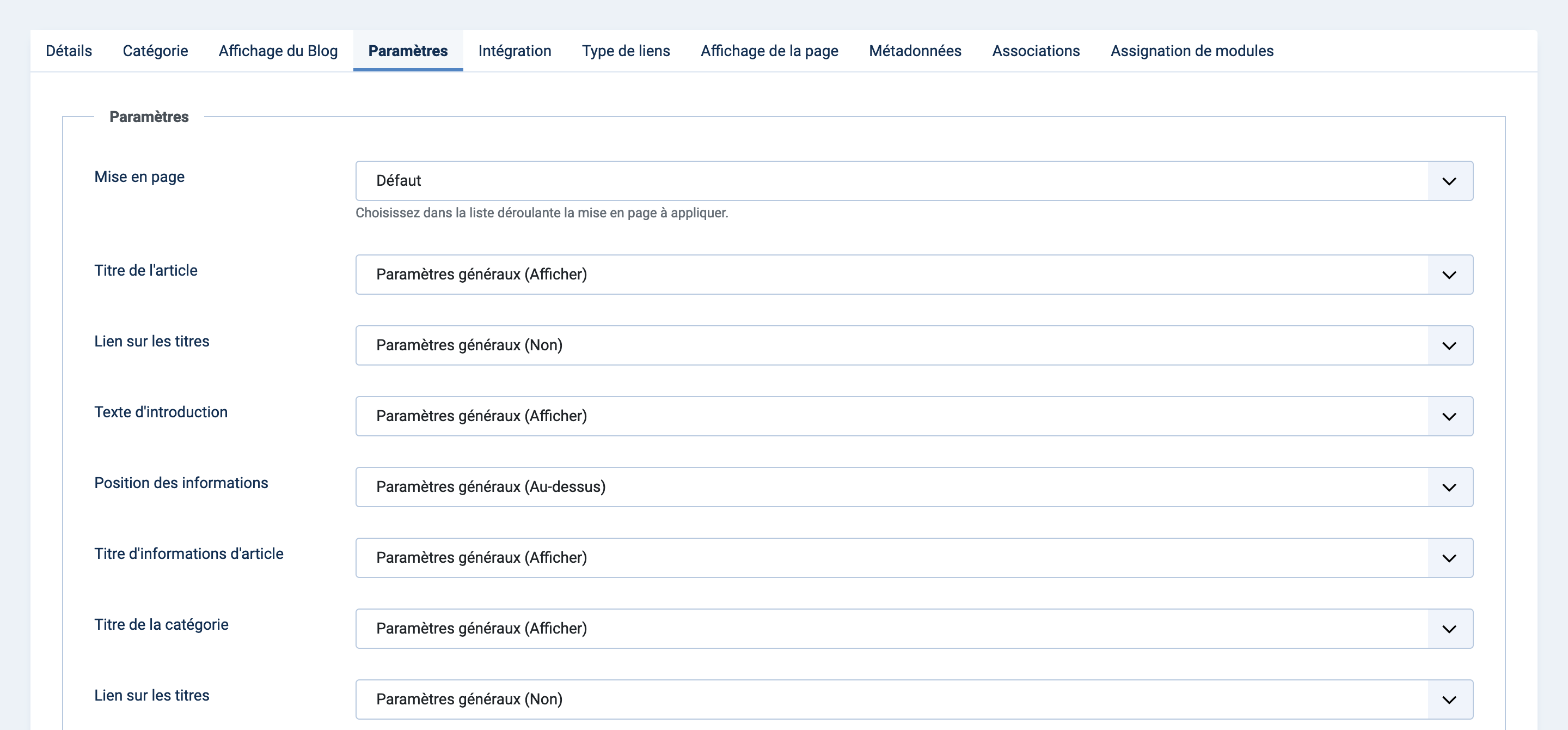Open the Intégration tab

(x=515, y=51)
